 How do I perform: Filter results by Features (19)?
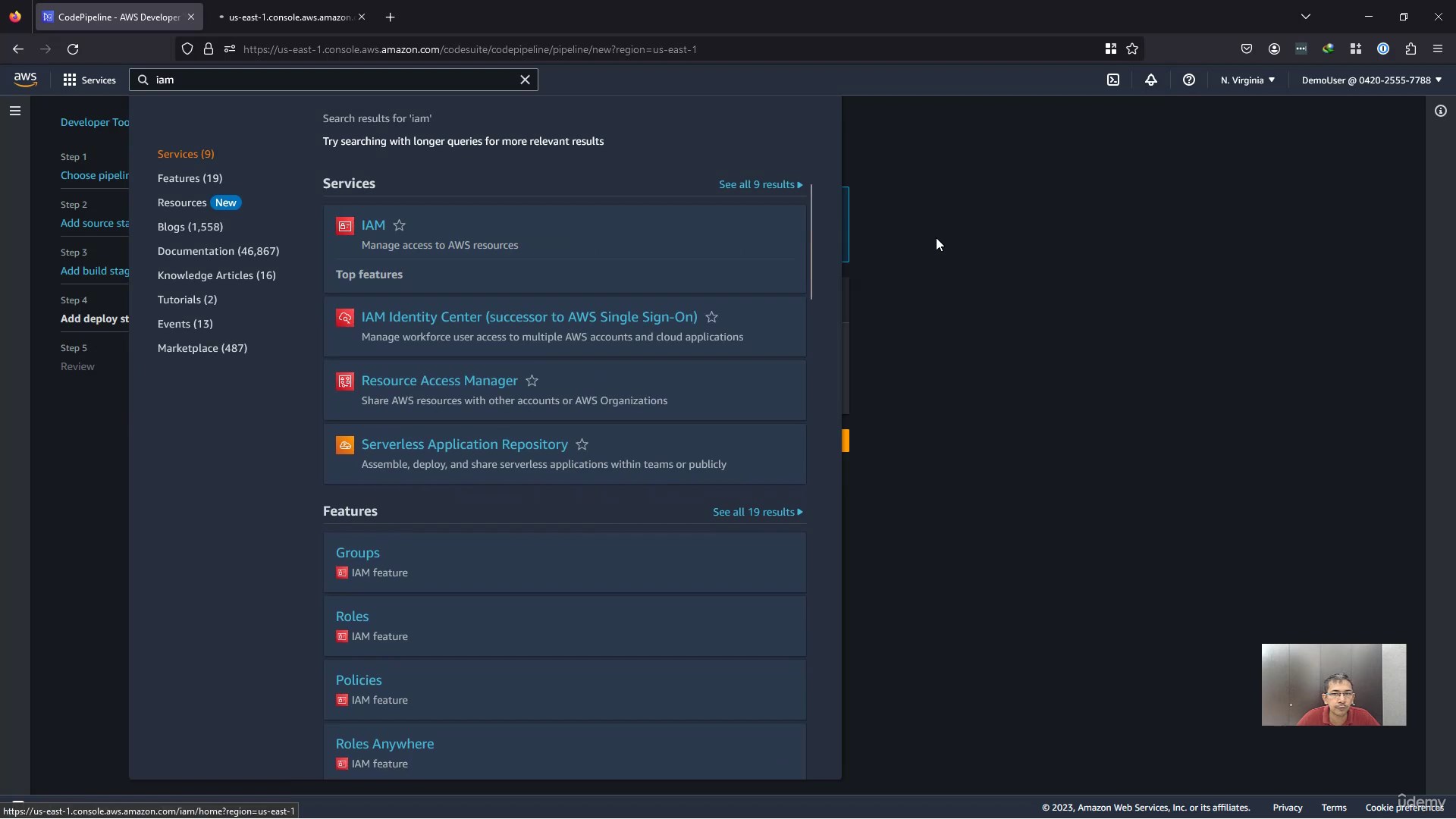[190, 178]
